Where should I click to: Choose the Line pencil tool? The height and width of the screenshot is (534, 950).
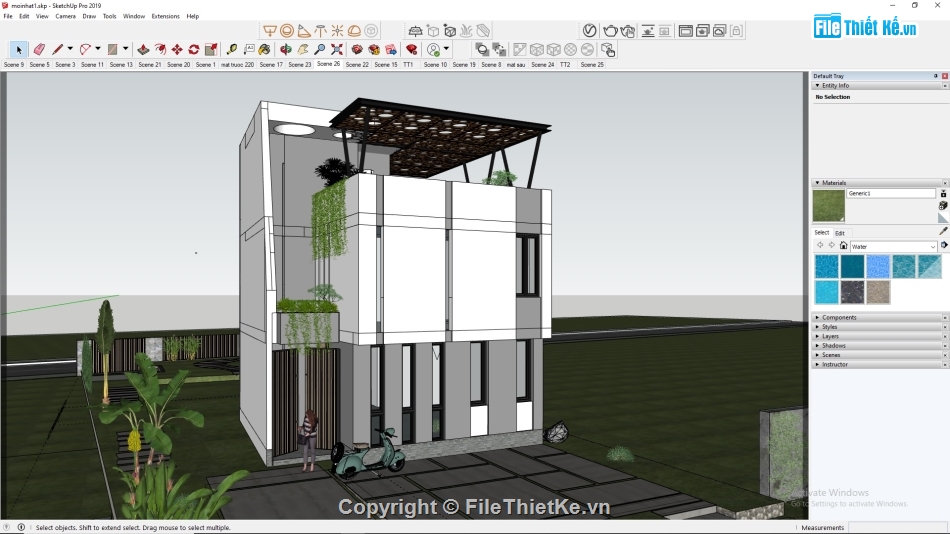58,49
